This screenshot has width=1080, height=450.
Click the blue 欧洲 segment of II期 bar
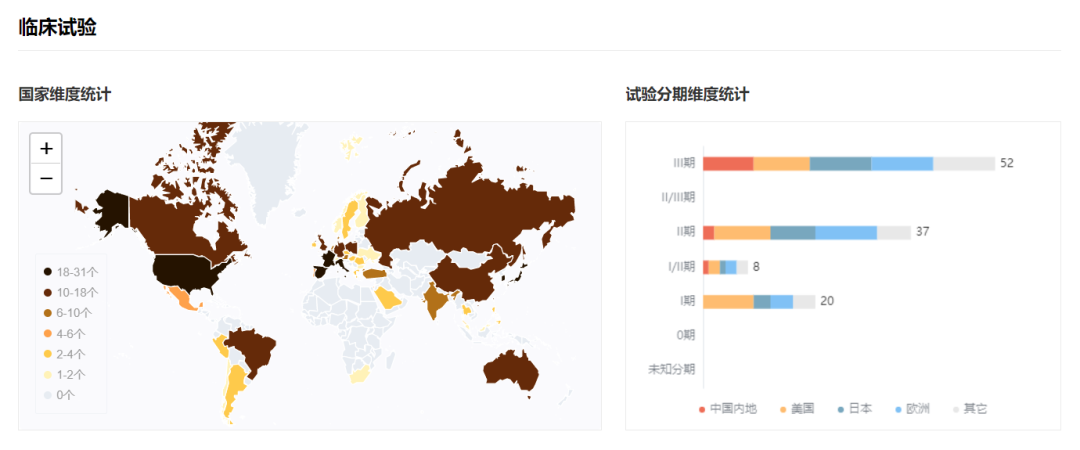point(847,232)
